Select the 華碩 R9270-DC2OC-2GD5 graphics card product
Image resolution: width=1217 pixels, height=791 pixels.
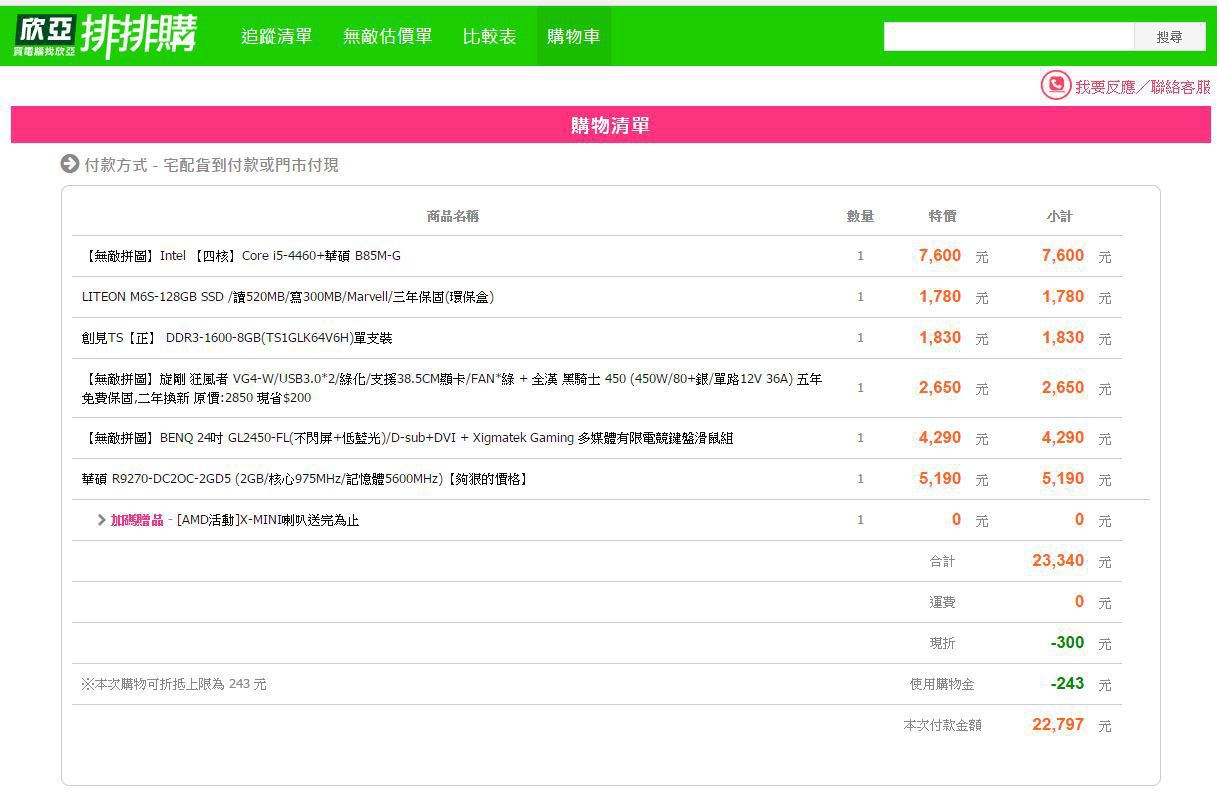click(x=305, y=479)
